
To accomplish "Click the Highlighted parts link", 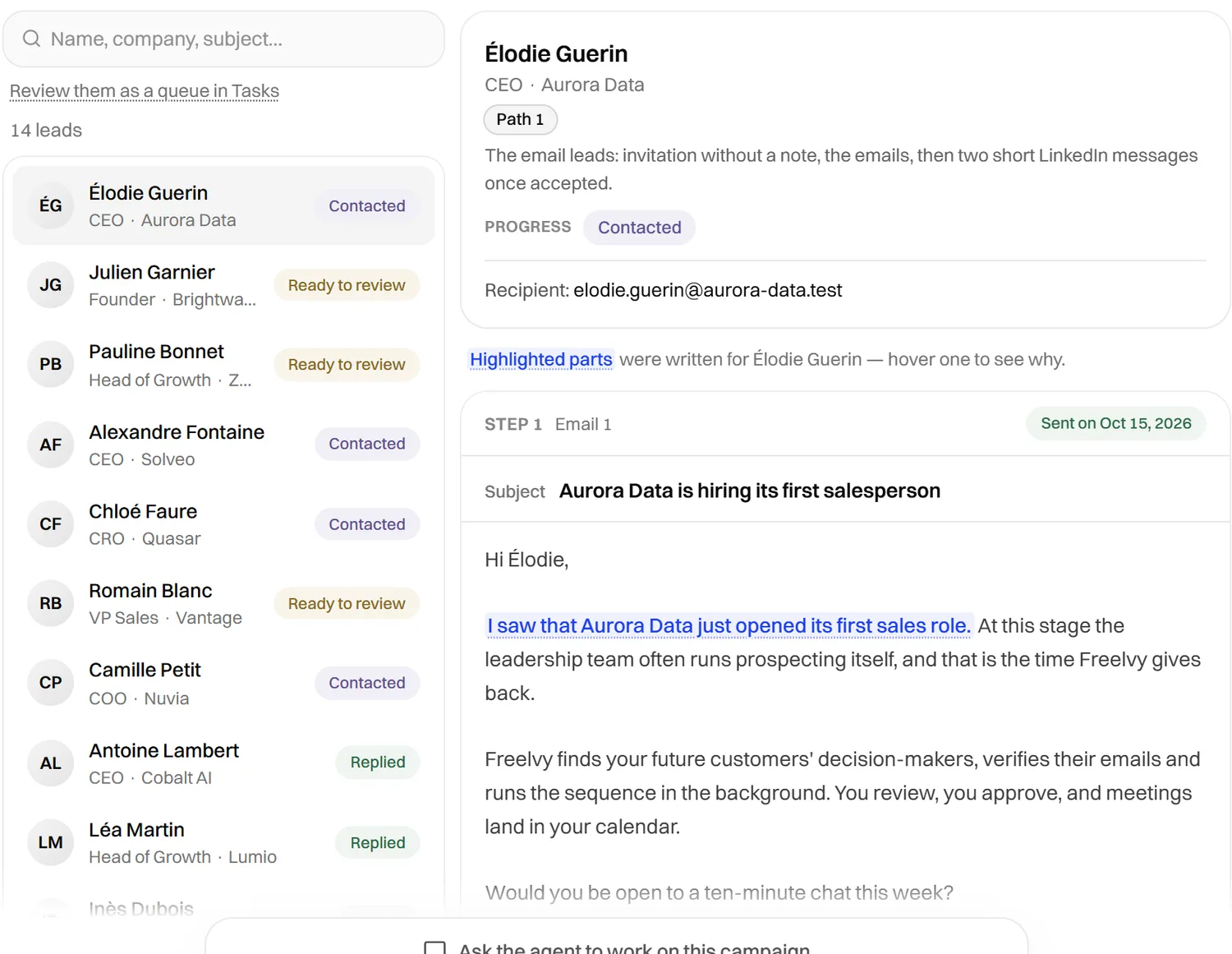I will pyautogui.click(x=541, y=360).
